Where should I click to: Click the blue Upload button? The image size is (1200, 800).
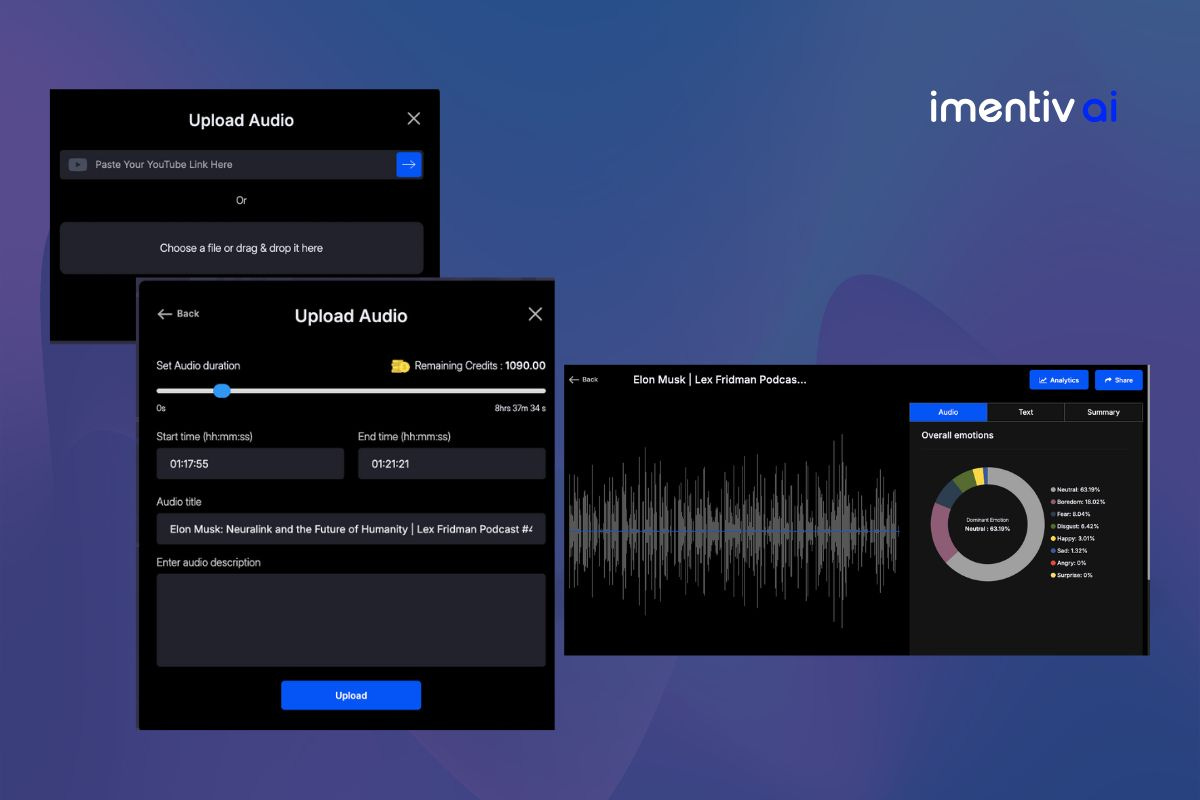tap(351, 695)
